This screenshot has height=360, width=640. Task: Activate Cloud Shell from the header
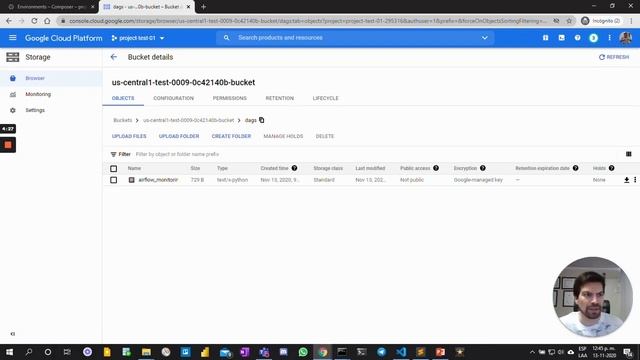click(562, 38)
